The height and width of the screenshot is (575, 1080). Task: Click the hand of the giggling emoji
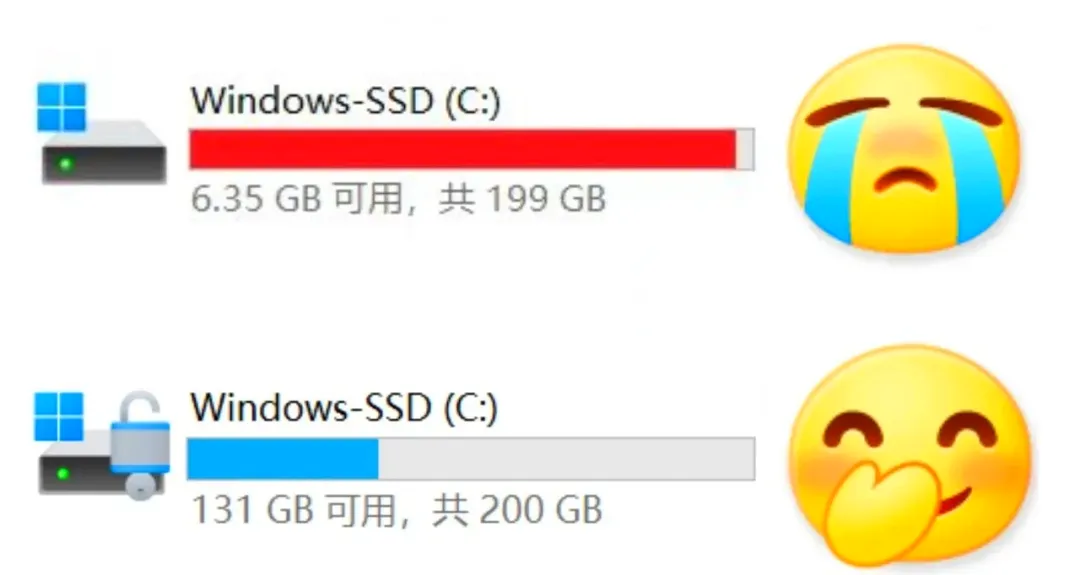coord(880,511)
